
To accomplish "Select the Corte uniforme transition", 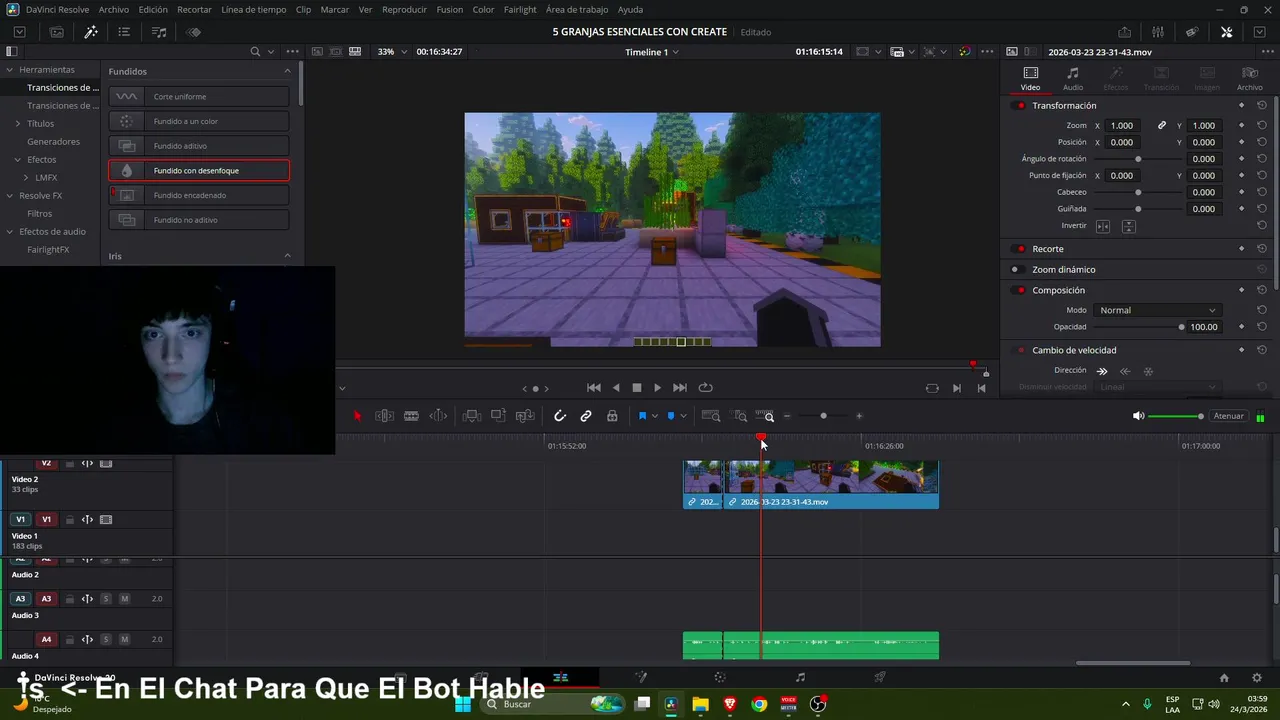I will (199, 97).
